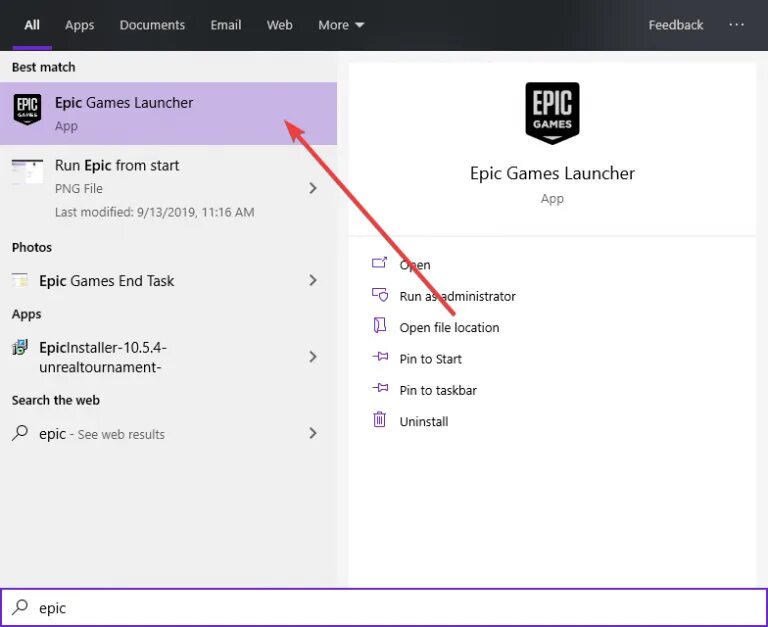Click the search box magnifier icon

point(20,607)
